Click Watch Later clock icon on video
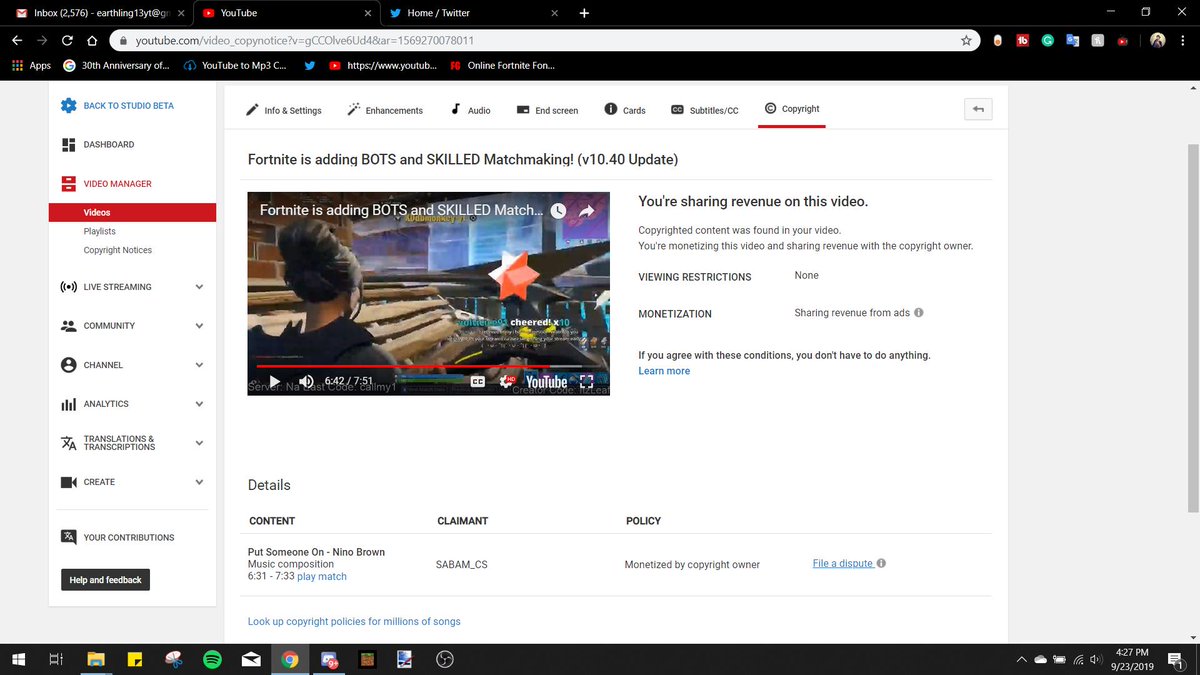 pos(558,211)
